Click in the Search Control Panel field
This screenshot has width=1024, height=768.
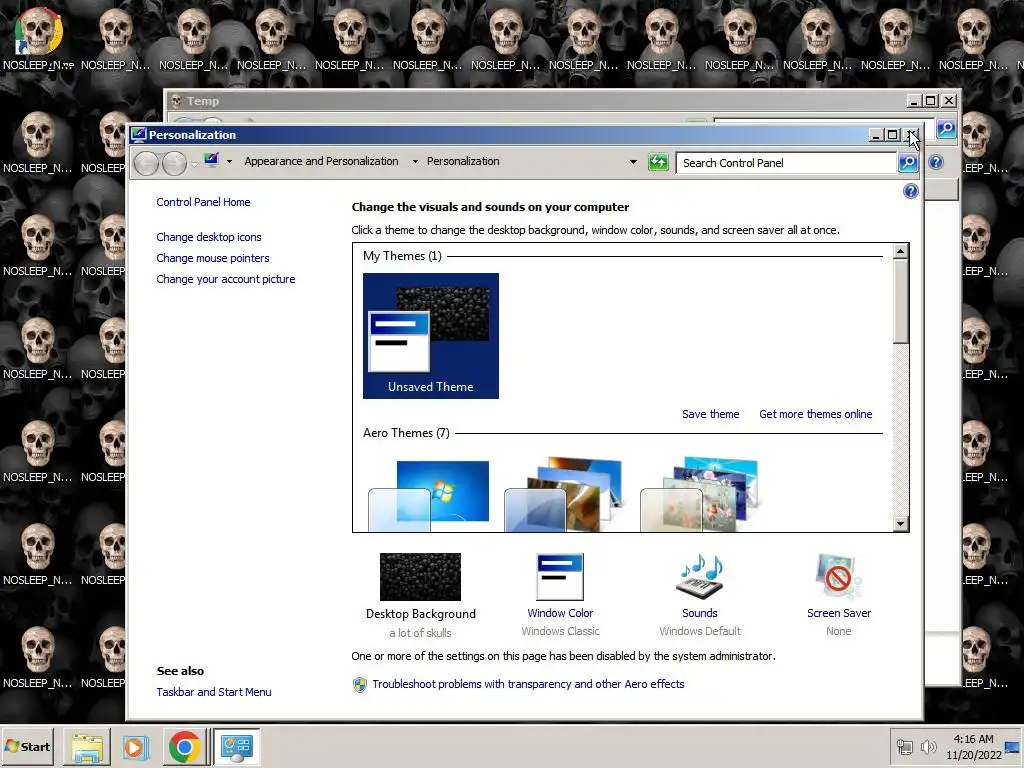tap(786, 163)
